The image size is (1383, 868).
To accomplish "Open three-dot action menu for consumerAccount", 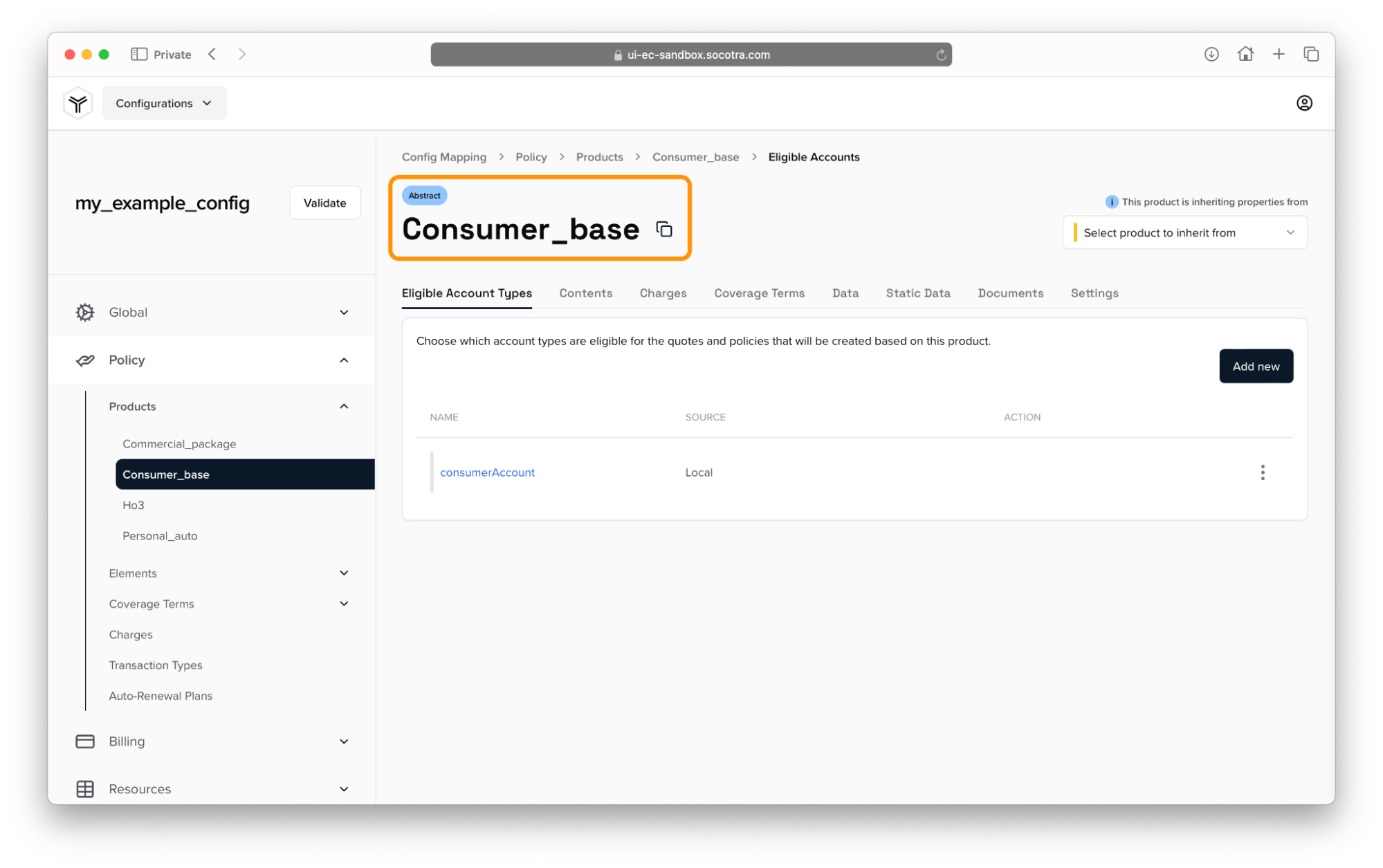I will coord(1262,472).
